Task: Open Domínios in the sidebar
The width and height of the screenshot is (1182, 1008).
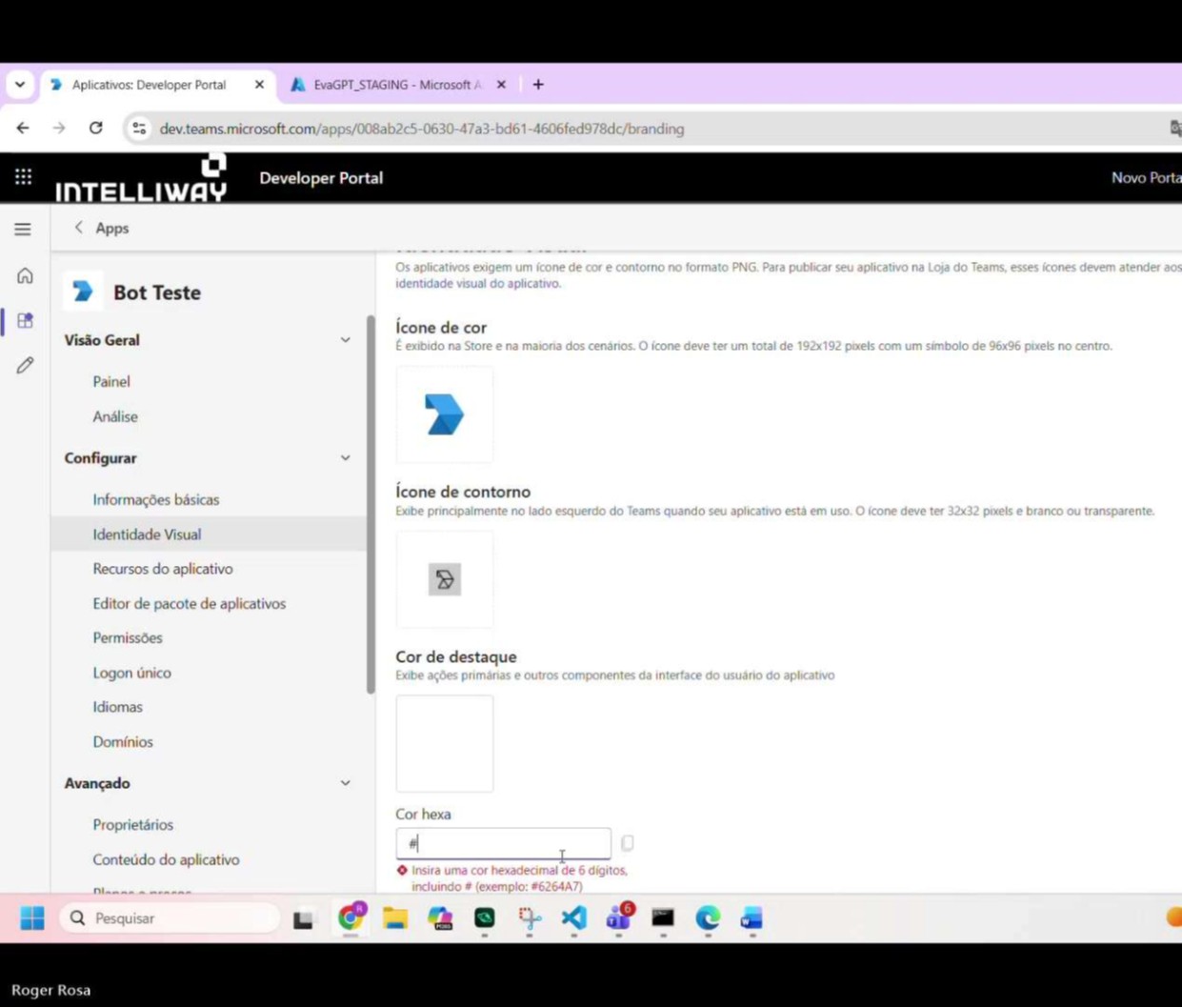Action: tap(123, 741)
